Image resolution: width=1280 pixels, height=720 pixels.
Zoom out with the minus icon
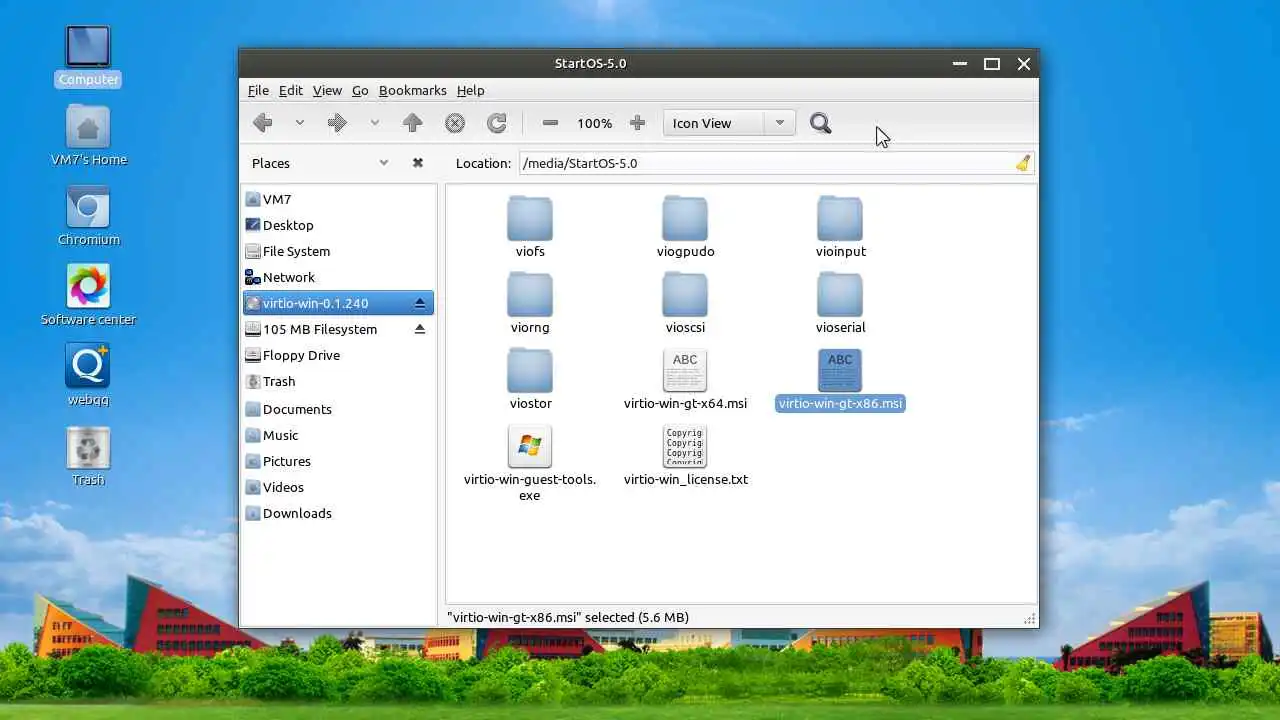coord(550,123)
